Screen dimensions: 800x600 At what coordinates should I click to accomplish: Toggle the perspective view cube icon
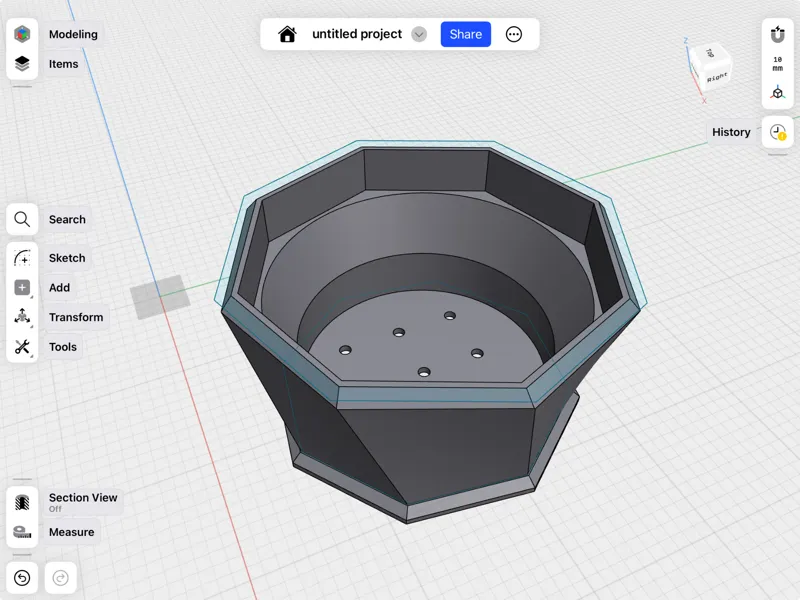(778, 93)
